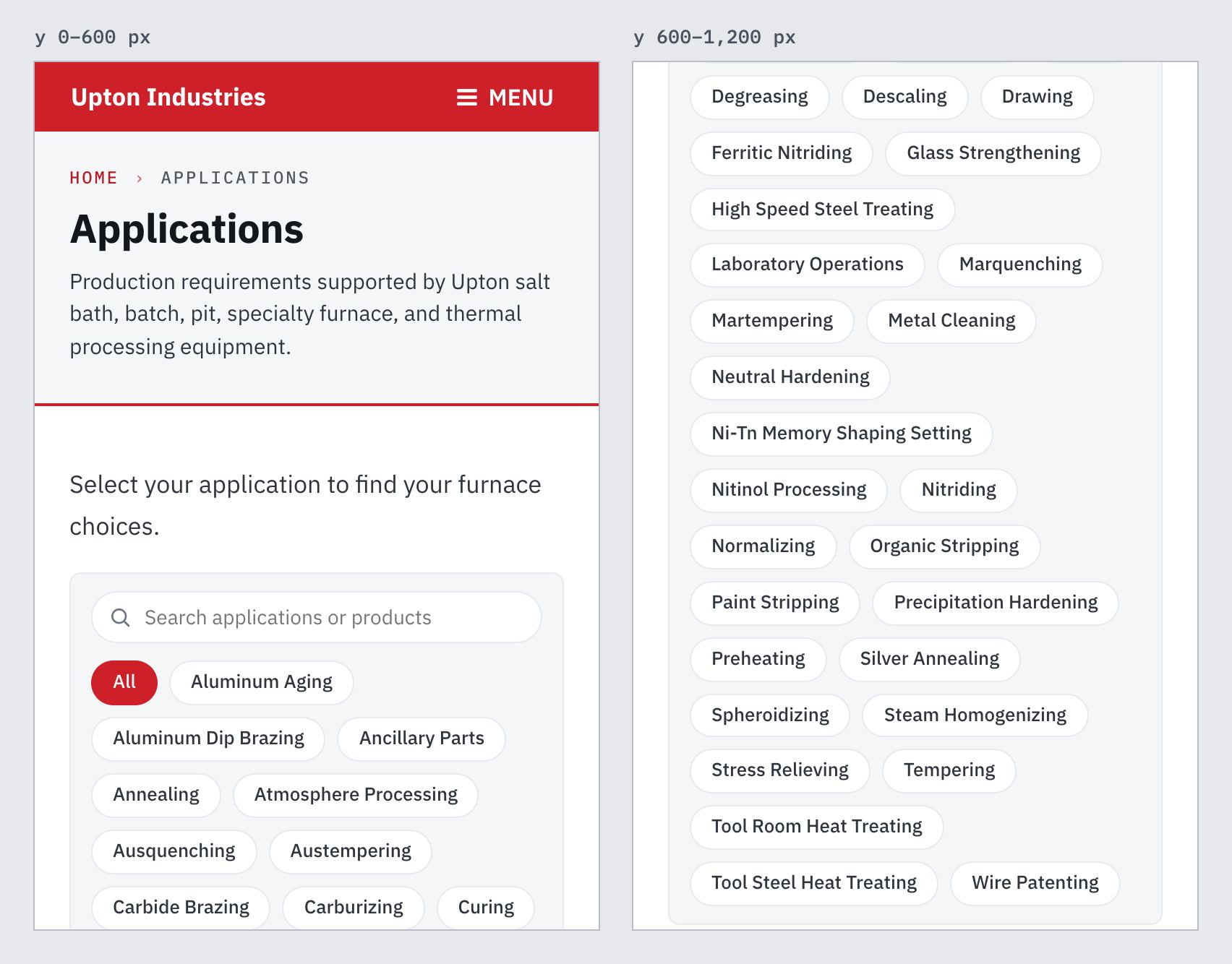Select the Ausquenching chip
This screenshot has width=1232, height=964.
(174, 851)
